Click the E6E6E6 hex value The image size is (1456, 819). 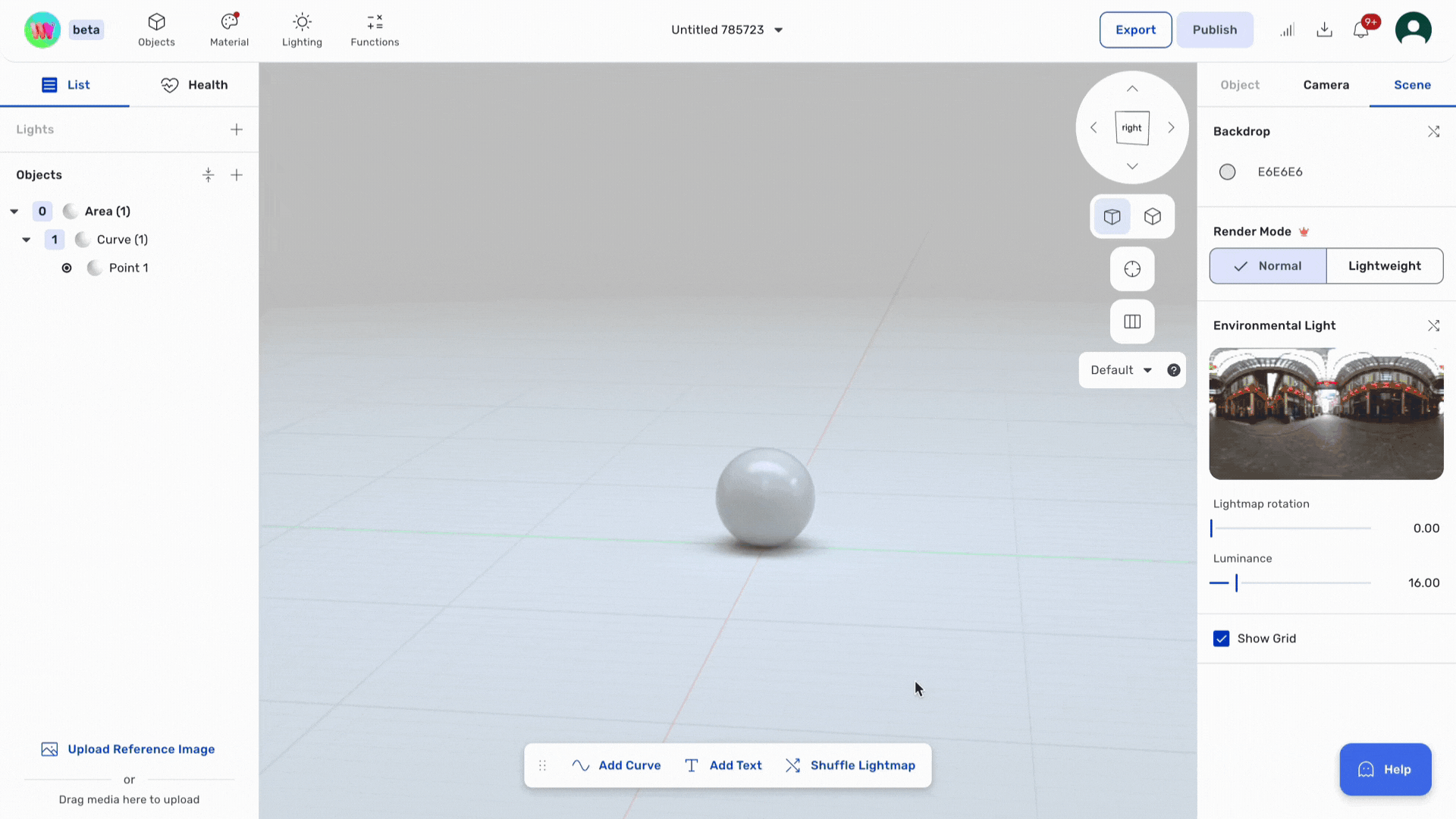coord(1280,172)
